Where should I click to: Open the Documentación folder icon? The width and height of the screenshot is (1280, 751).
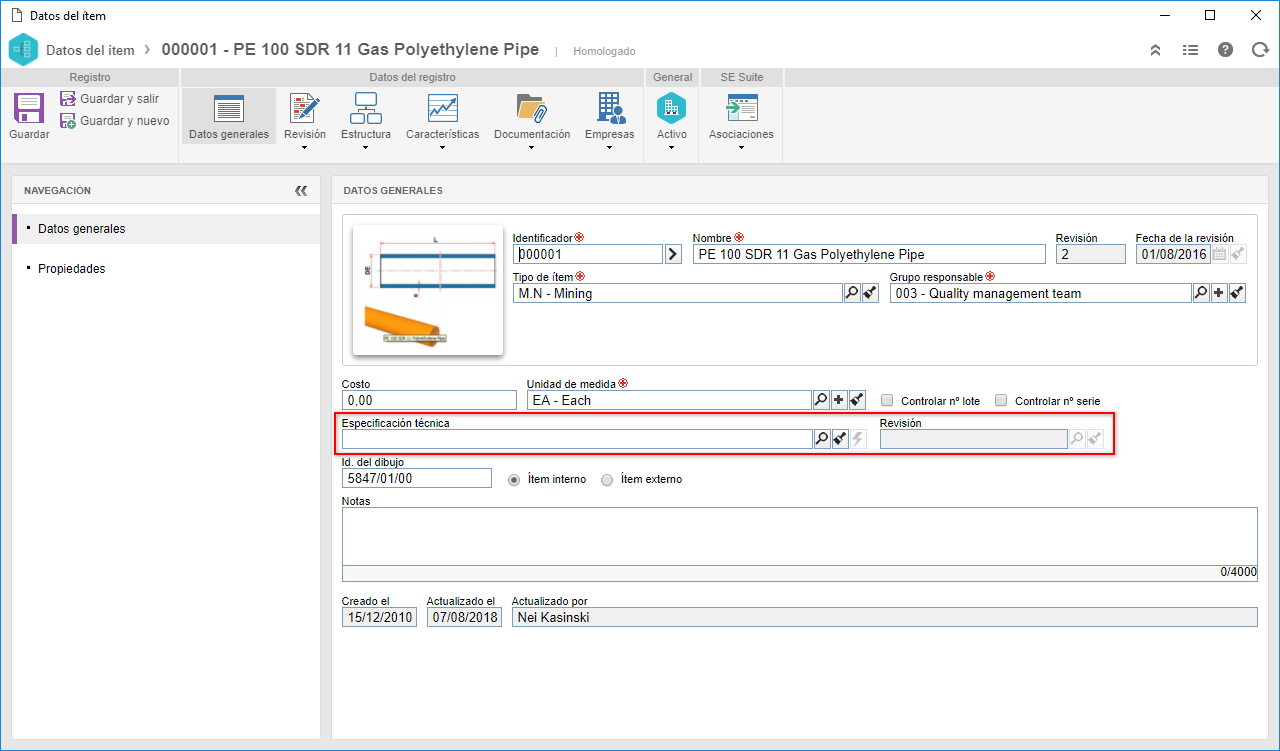531,108
